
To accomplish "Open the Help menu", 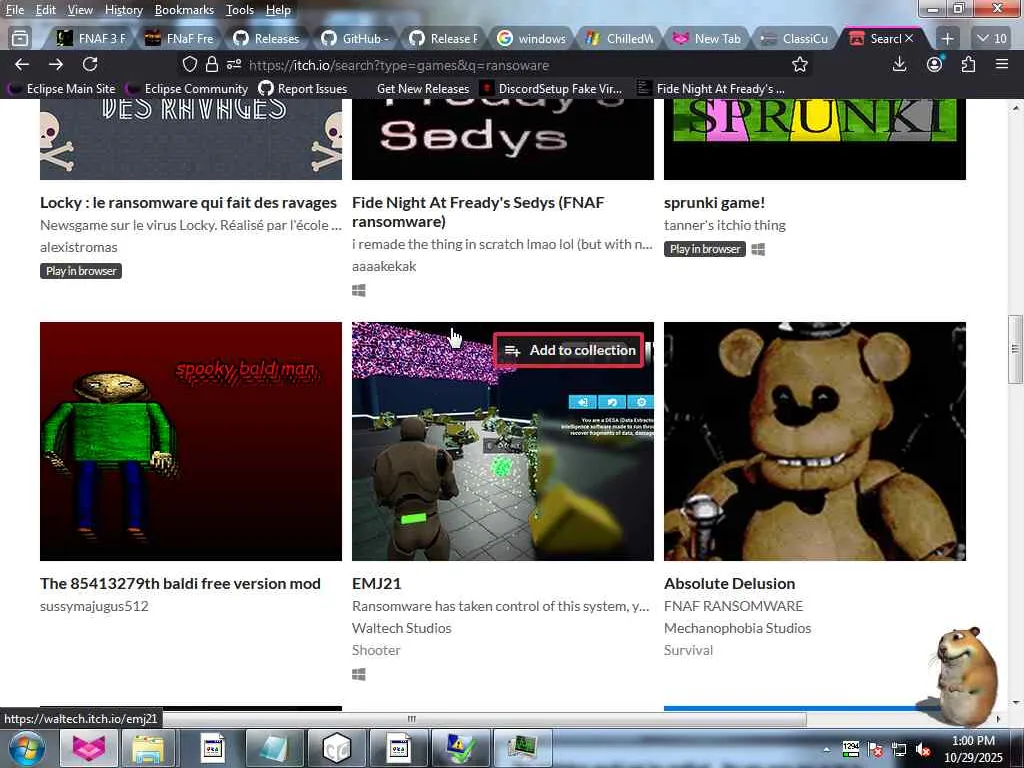I will [x=278, y=10].
